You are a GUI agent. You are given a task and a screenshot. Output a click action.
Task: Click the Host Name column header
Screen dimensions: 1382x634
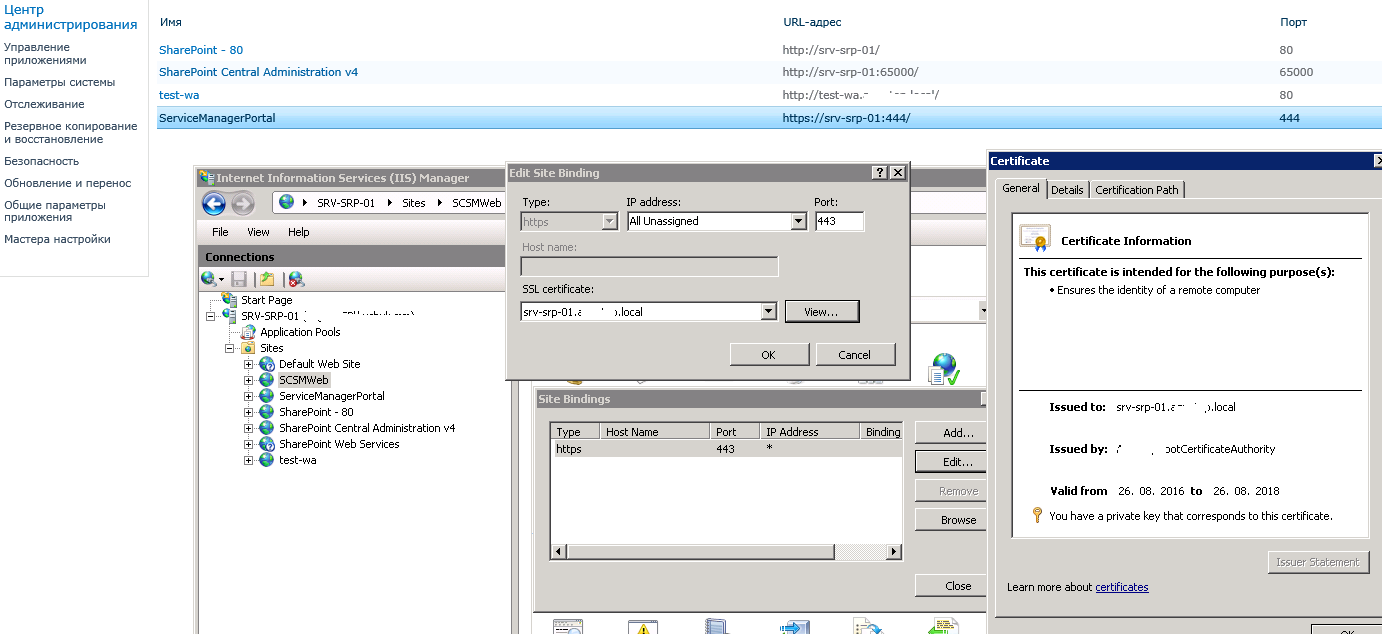[653, 432]
